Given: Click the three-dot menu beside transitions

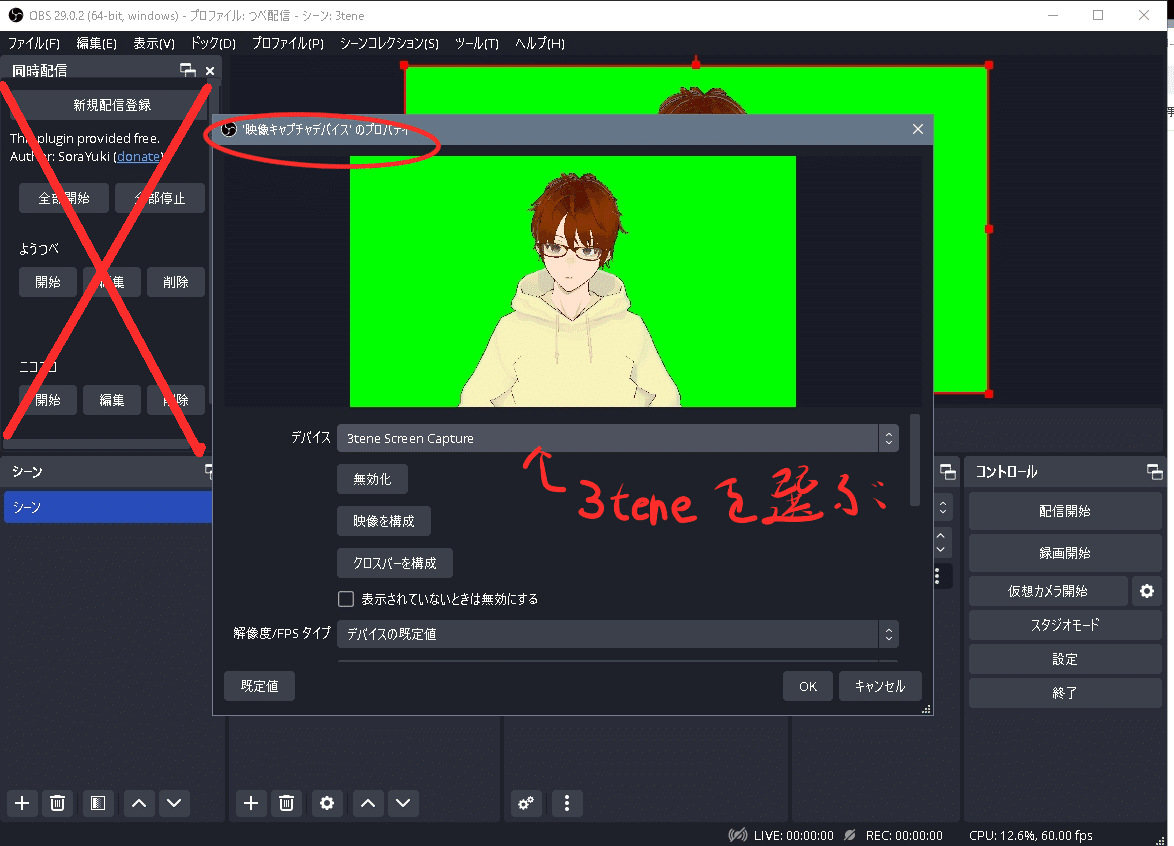Looking at the screenshot, I should pos(937,576).
